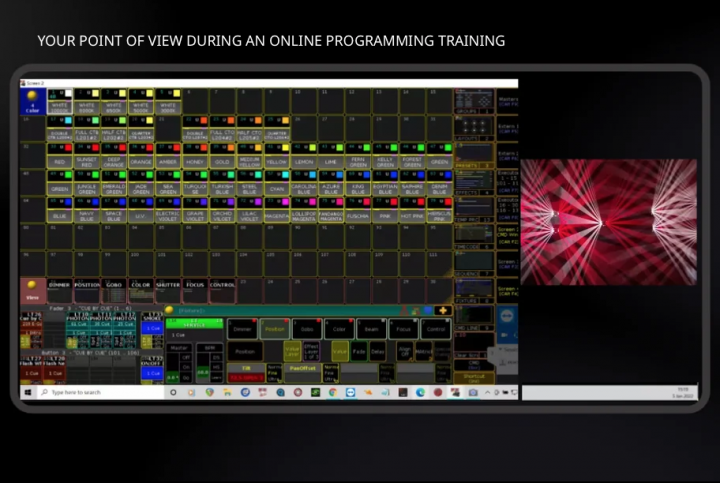Click the laser beam visualizer preview
720x483 pixels.
(608, 221)
